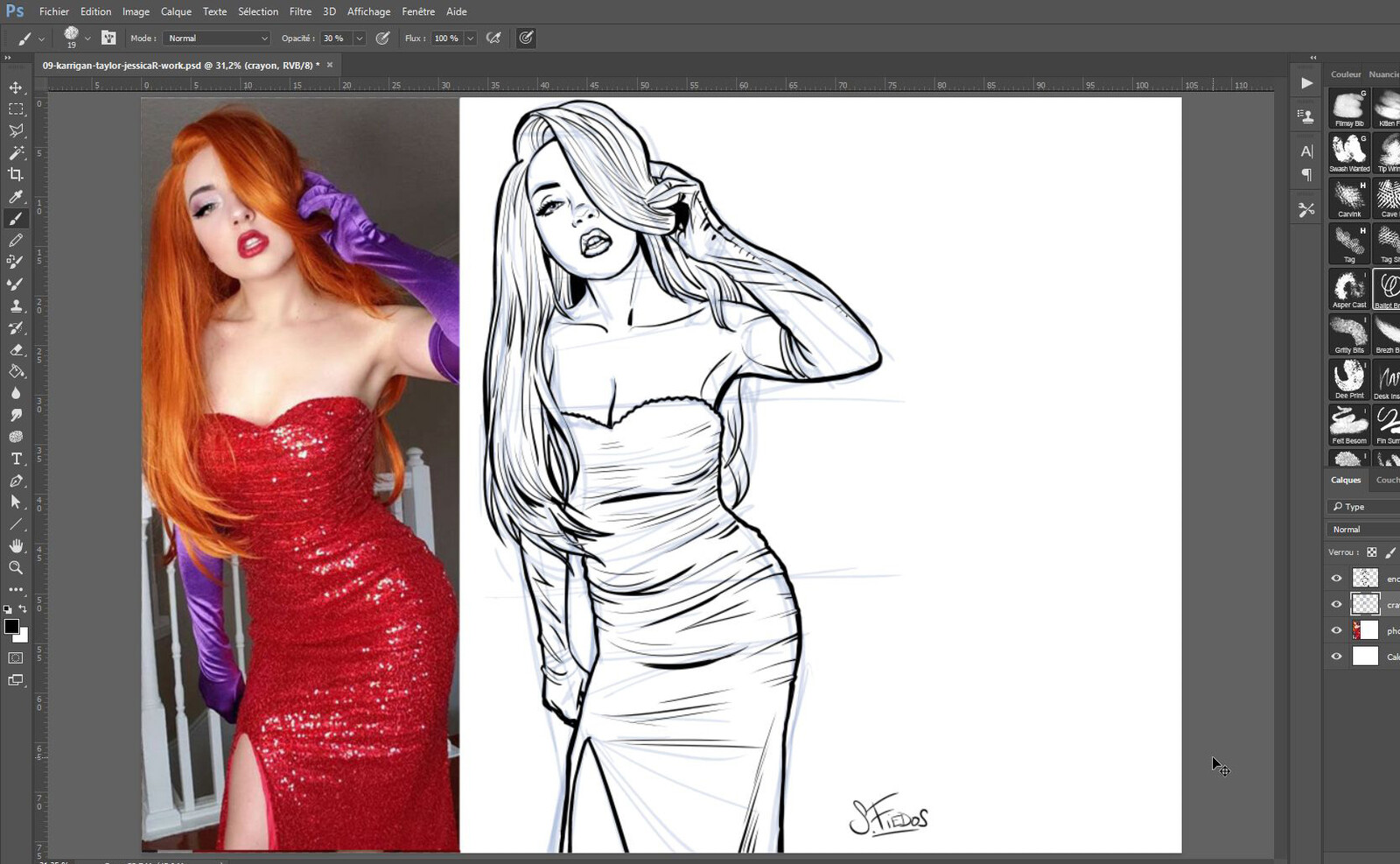Image resolution: width=1400 pixels, height=864 pixels.
Task: Open the Character panel icon
Action: point(1306,151)
